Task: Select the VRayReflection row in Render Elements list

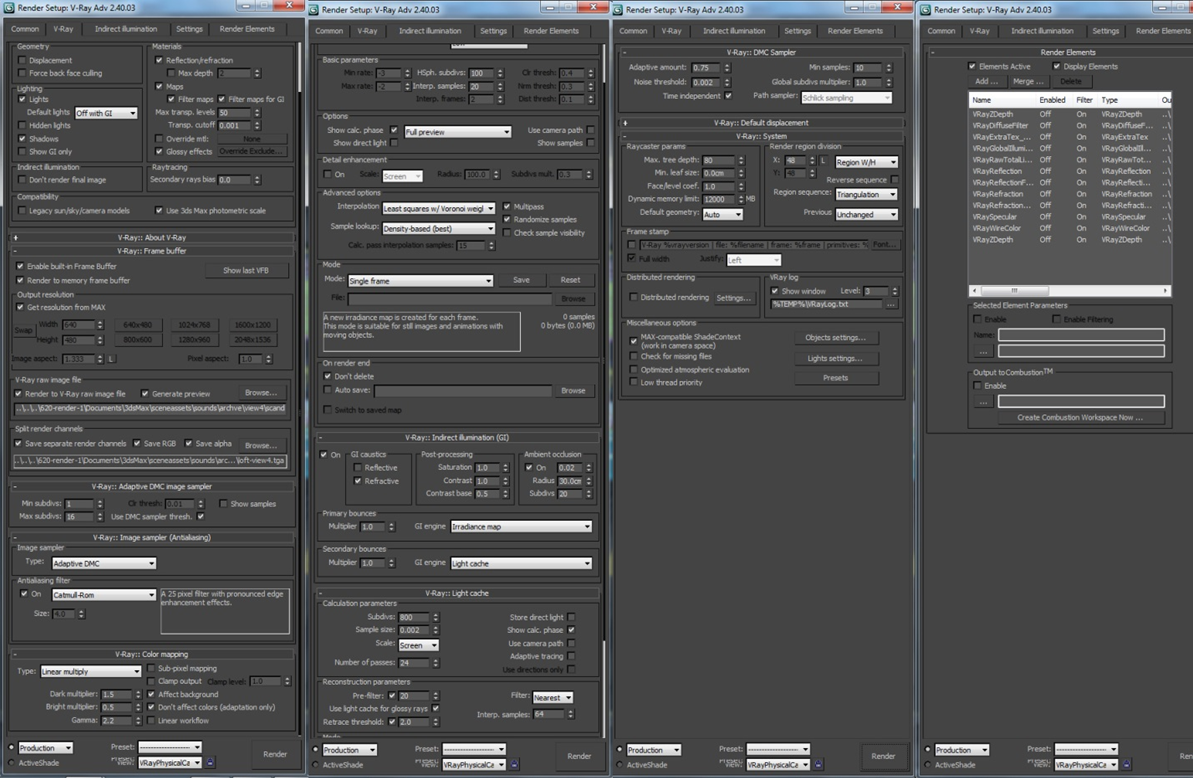Action: tap(1069, 171)
